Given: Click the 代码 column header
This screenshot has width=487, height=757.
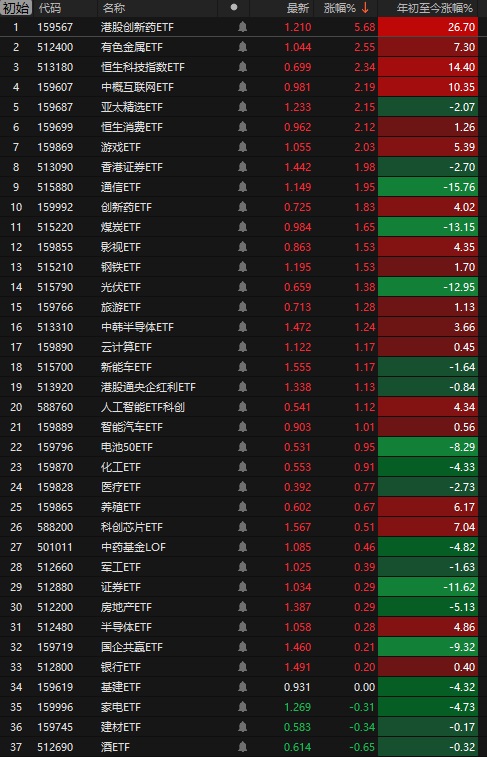Looking at the screenshot, I should pyautogui.click(x=50, y=8).
